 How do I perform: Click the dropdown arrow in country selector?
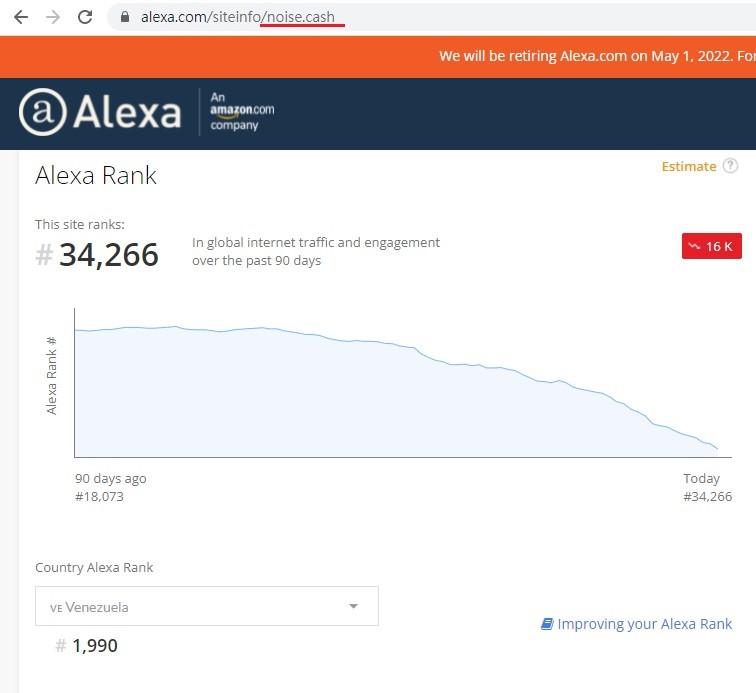click(353, 606)
